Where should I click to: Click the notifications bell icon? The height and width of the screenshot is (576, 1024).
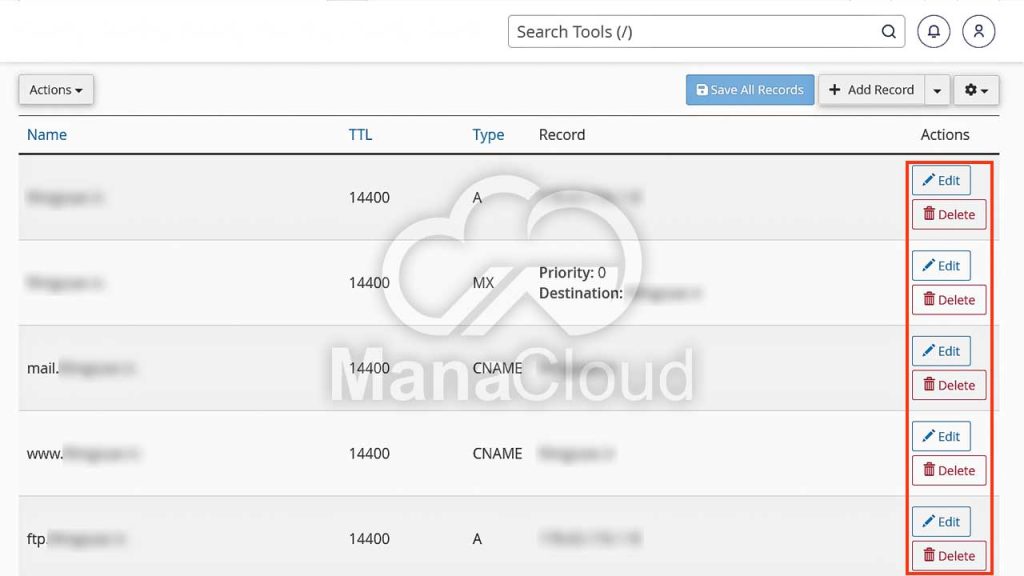933,32
